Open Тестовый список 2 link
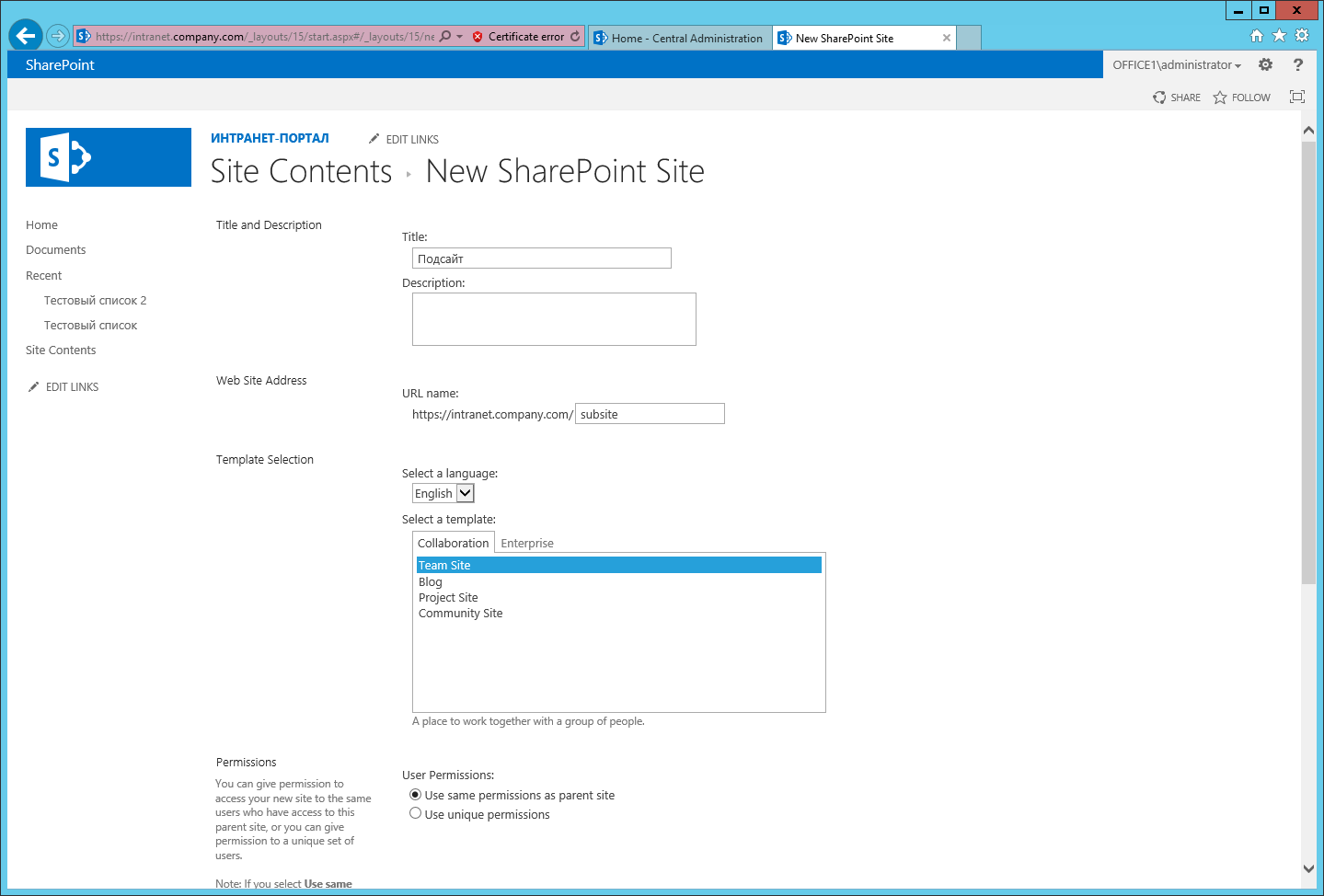This screenshot has height=896, width=1324. point(96,301)
